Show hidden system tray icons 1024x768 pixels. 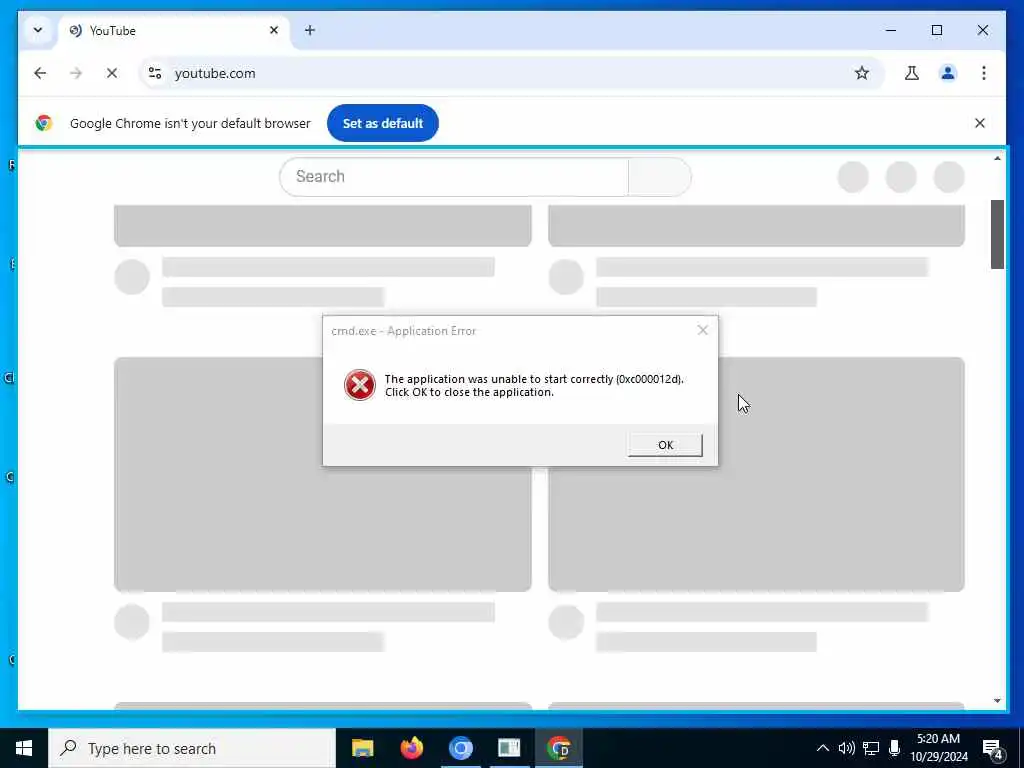[823, 748]
